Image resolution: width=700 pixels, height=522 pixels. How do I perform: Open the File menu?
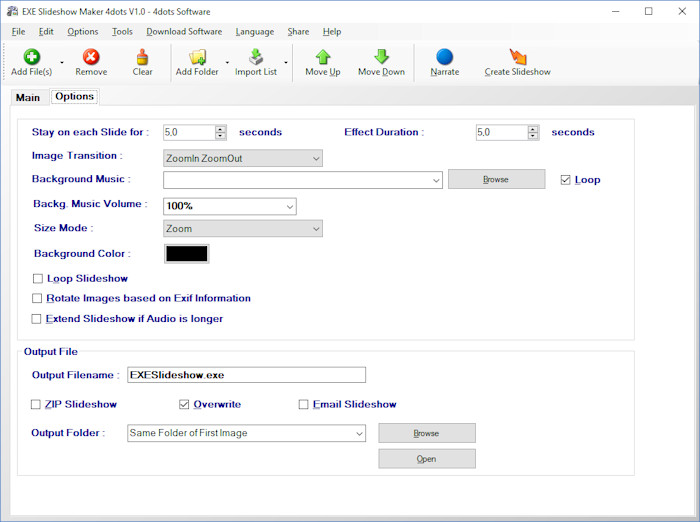tap(18, 32)
